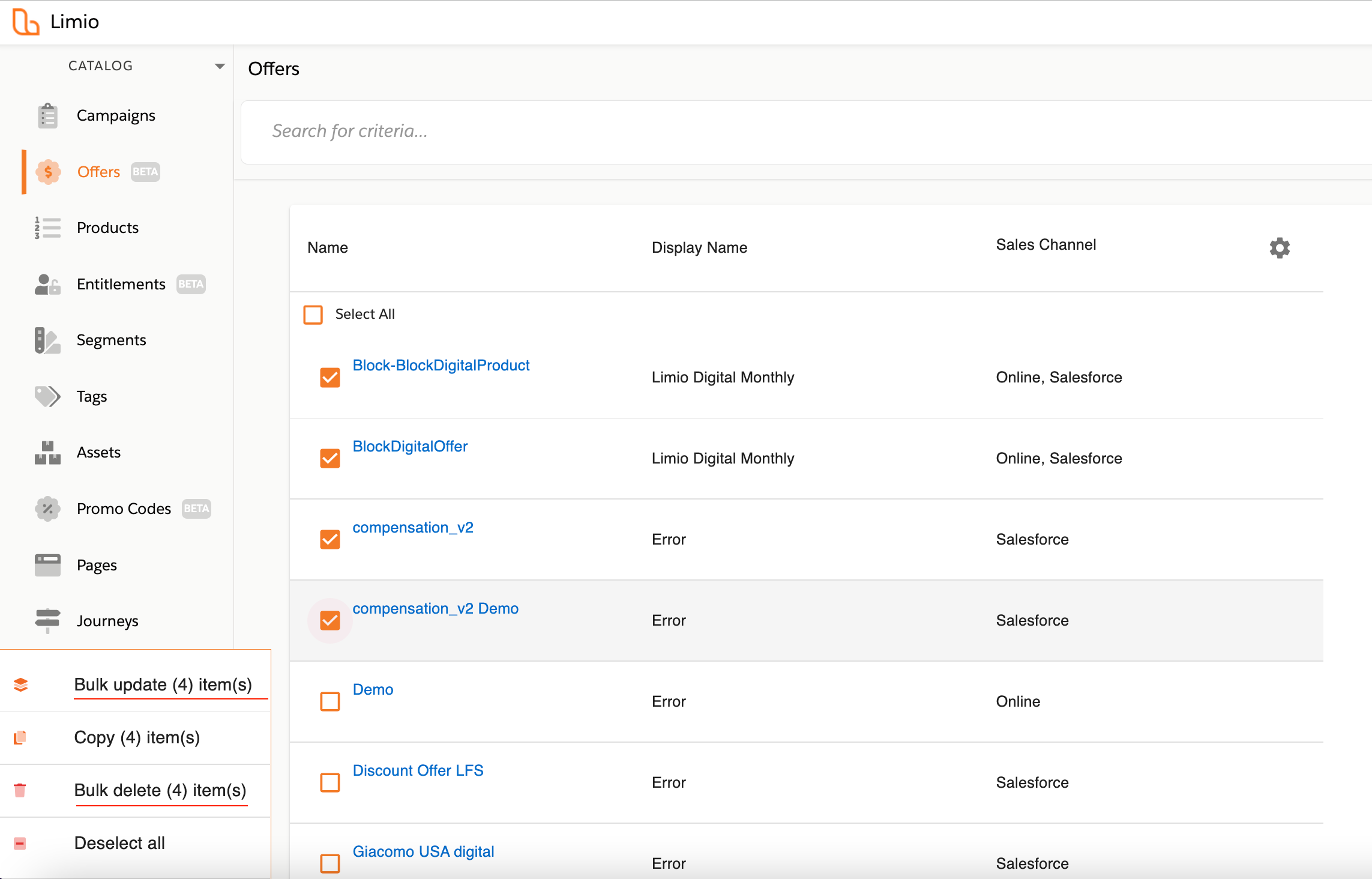Open Campaigns in the sidebar
Image resolution: width=1372 pixels, height=879 pixels.
pos(116,116)
